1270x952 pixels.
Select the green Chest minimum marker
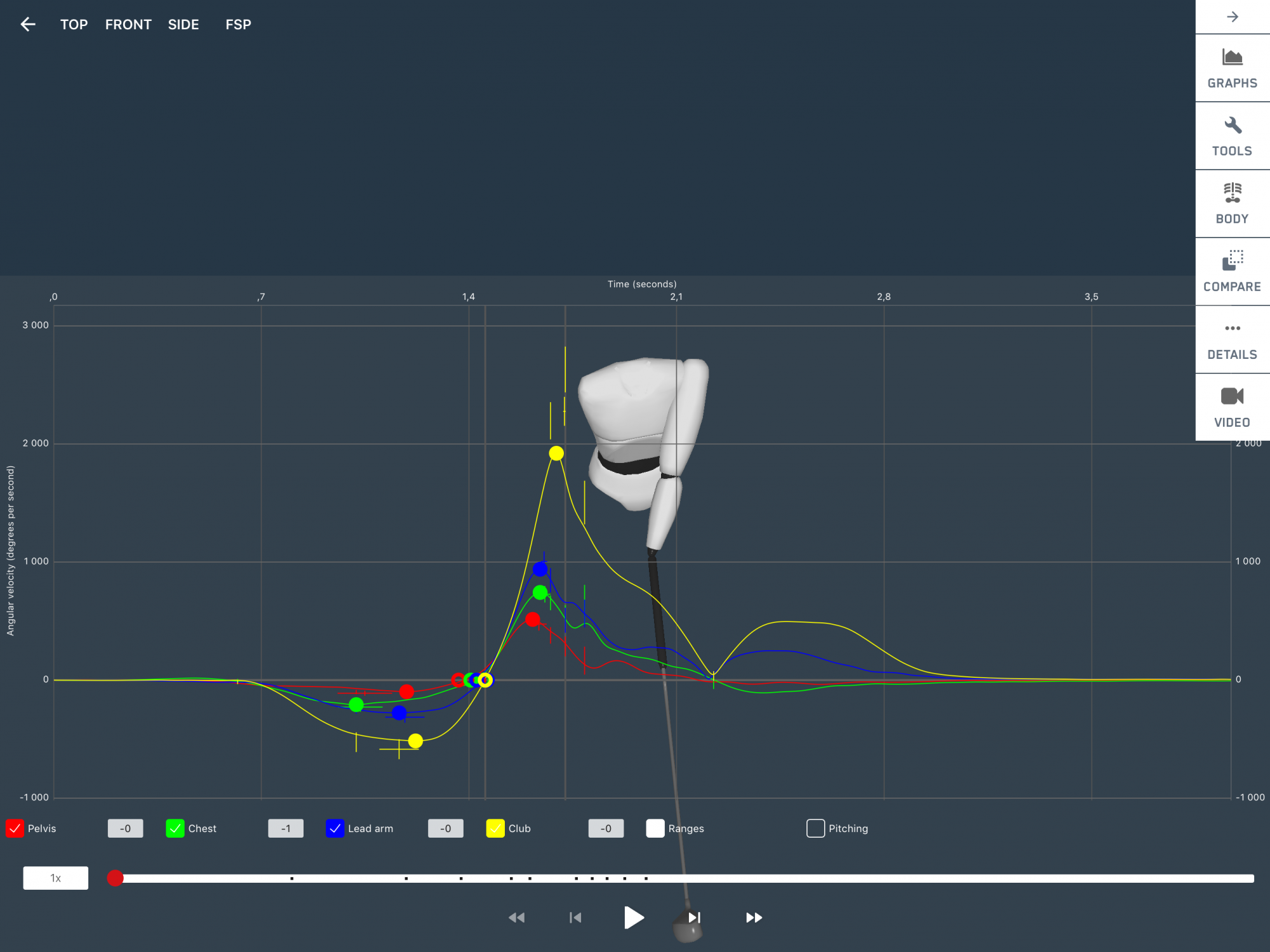pos(356,705)
